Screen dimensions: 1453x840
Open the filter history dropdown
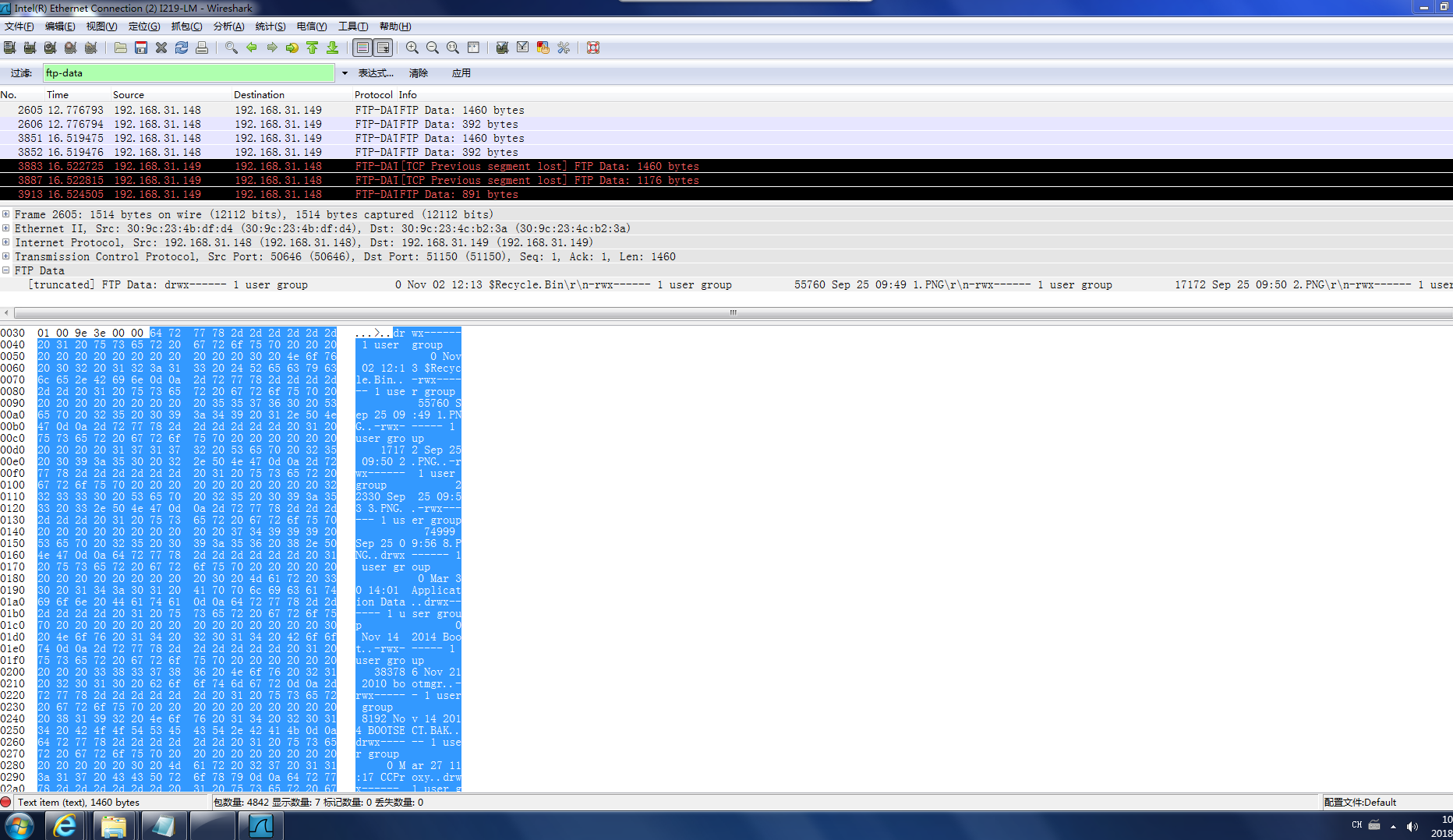click(344, 73)
